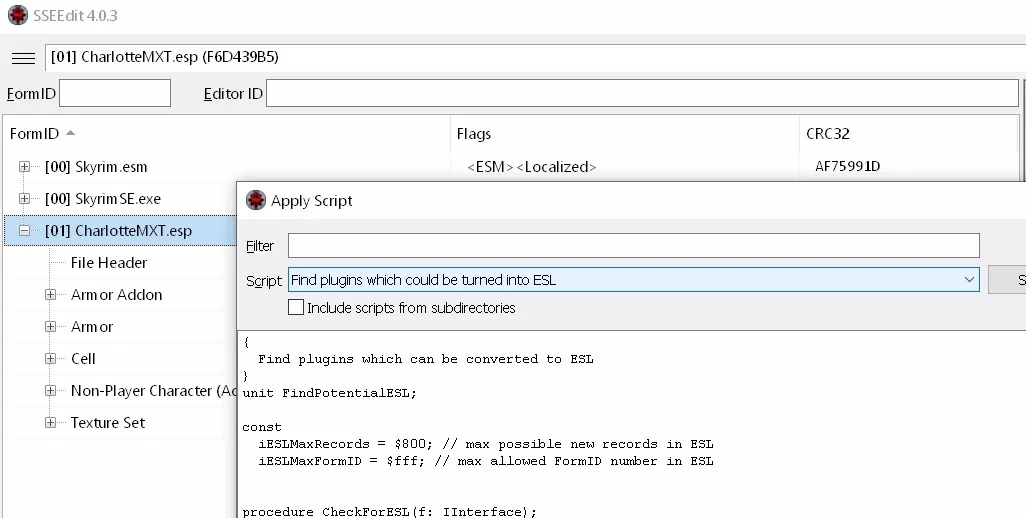This screenshot has width=1026, height=518.
Task: Click the Filter field in Apply Script
Action: coord(633,246)
